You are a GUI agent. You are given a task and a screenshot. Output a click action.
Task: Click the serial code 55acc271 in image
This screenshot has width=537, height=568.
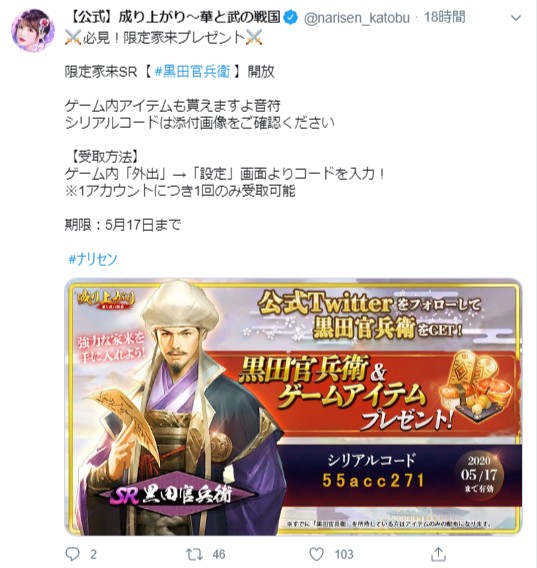(x=373, y=481)
